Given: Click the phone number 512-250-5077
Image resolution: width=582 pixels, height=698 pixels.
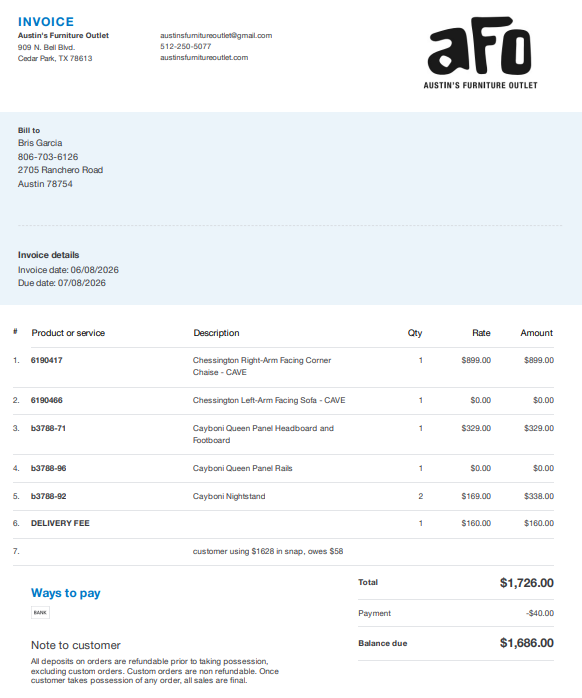Looking at the screenshot, I should 186,46.
